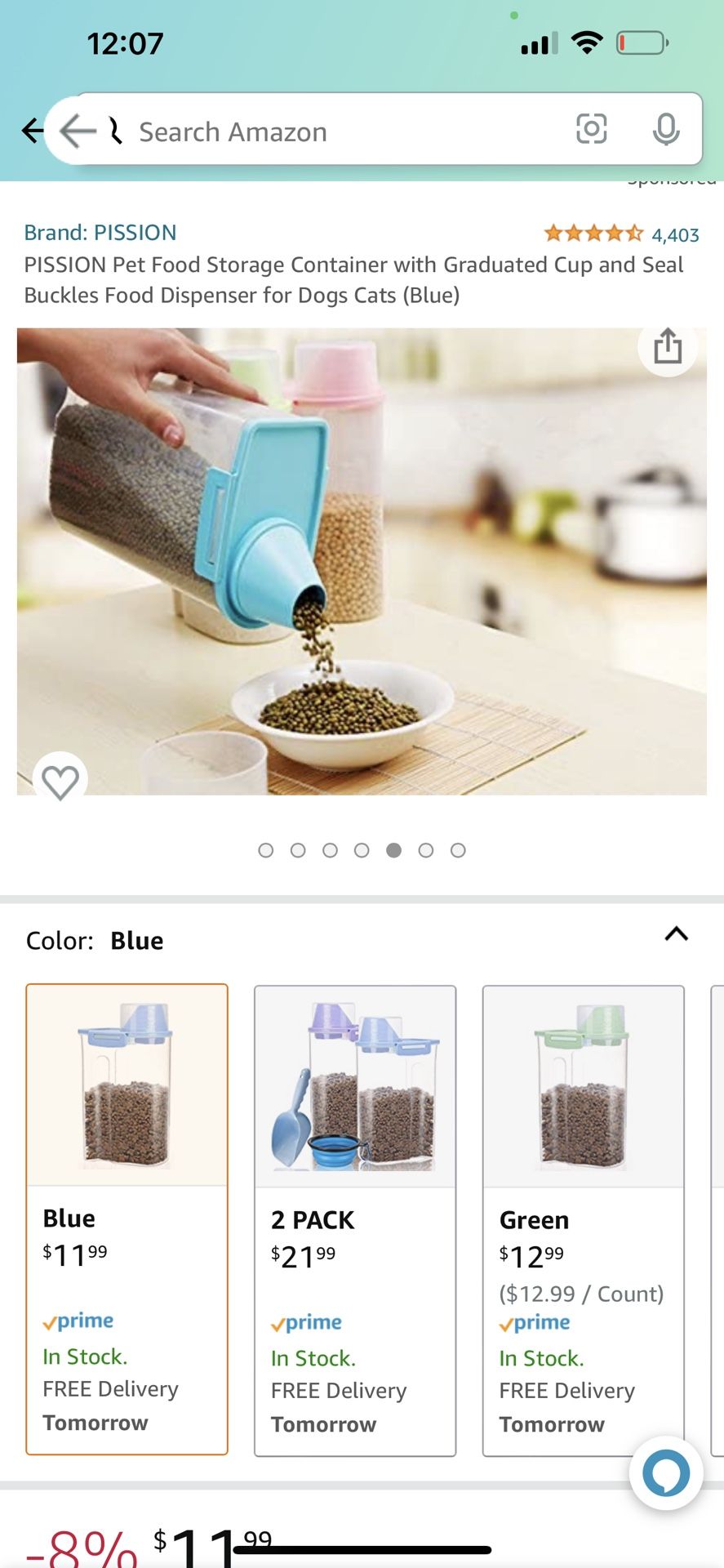Tap the black back arrow
The image size is (724, 1568).
(32, 130)
